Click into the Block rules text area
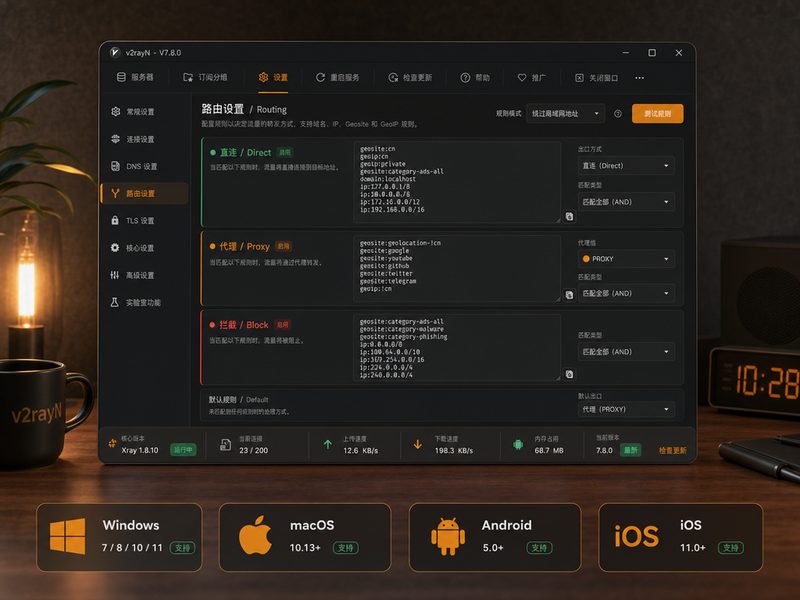 (x=457, y=347)
